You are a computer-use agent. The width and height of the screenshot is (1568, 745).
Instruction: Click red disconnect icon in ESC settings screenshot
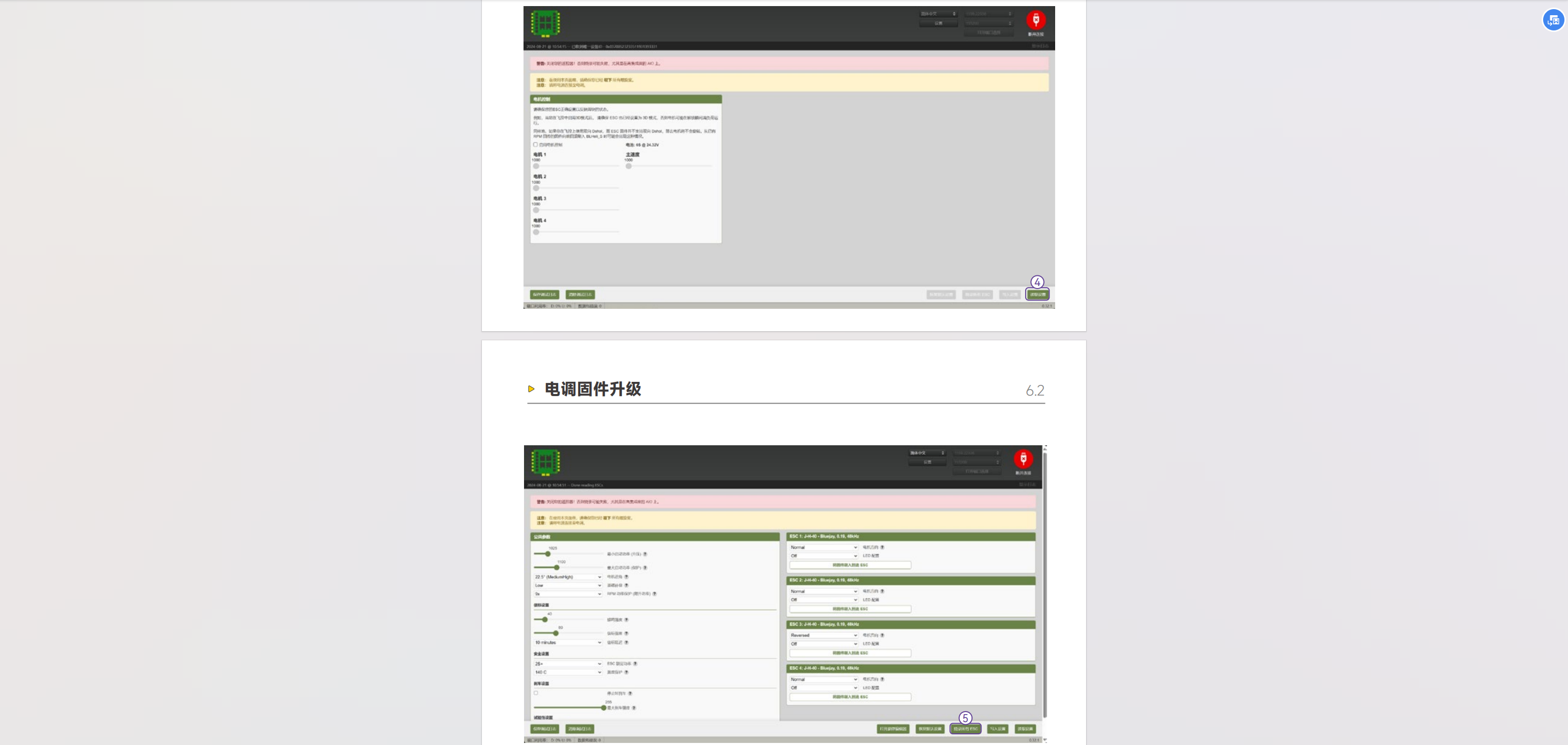pos(1023,458)
